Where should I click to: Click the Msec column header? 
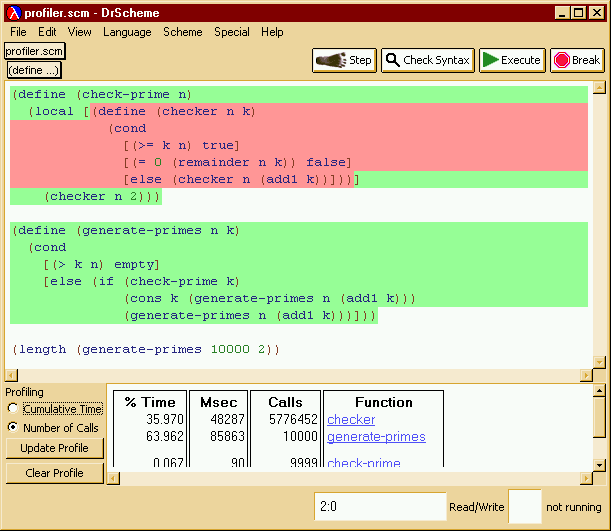point(219,402)
